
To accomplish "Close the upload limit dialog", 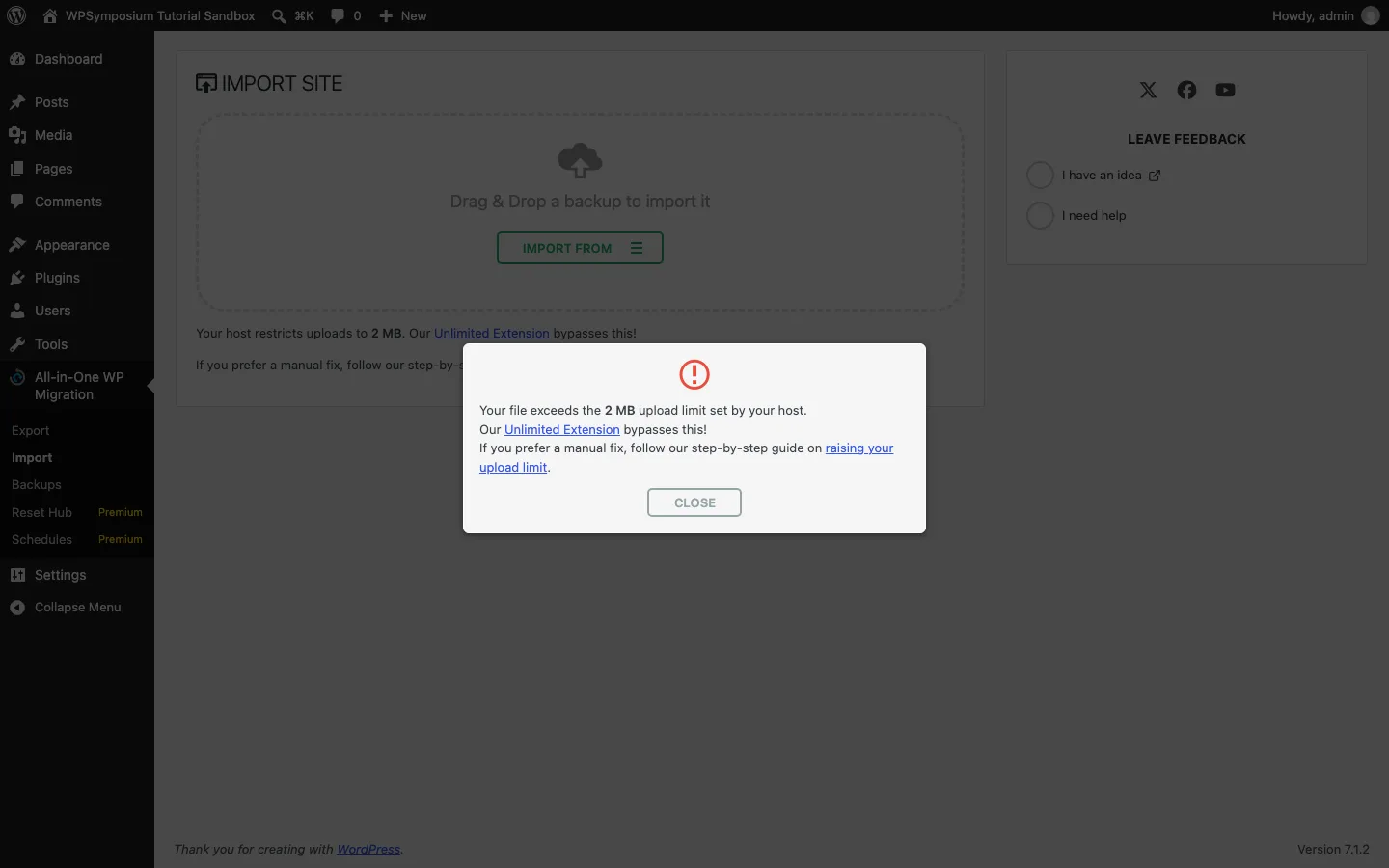I will point(694,502).
